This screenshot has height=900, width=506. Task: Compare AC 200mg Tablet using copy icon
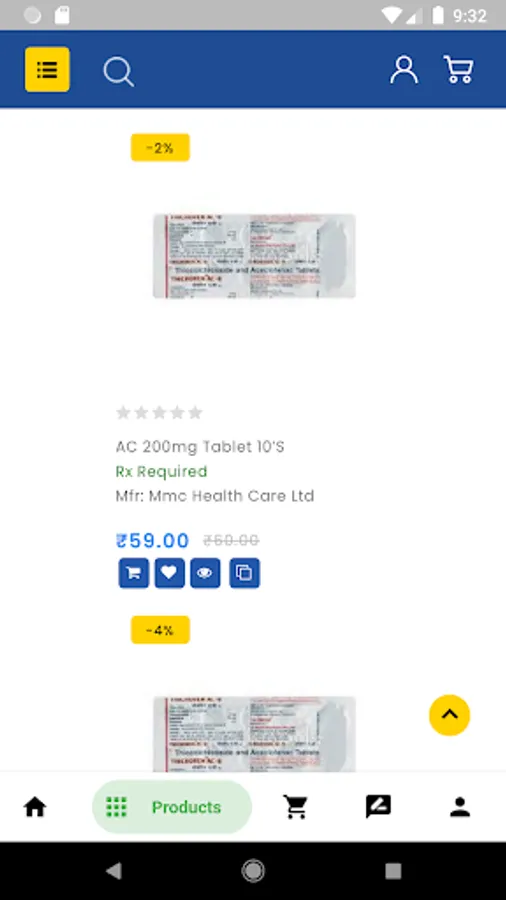click(x=244, y=573)
